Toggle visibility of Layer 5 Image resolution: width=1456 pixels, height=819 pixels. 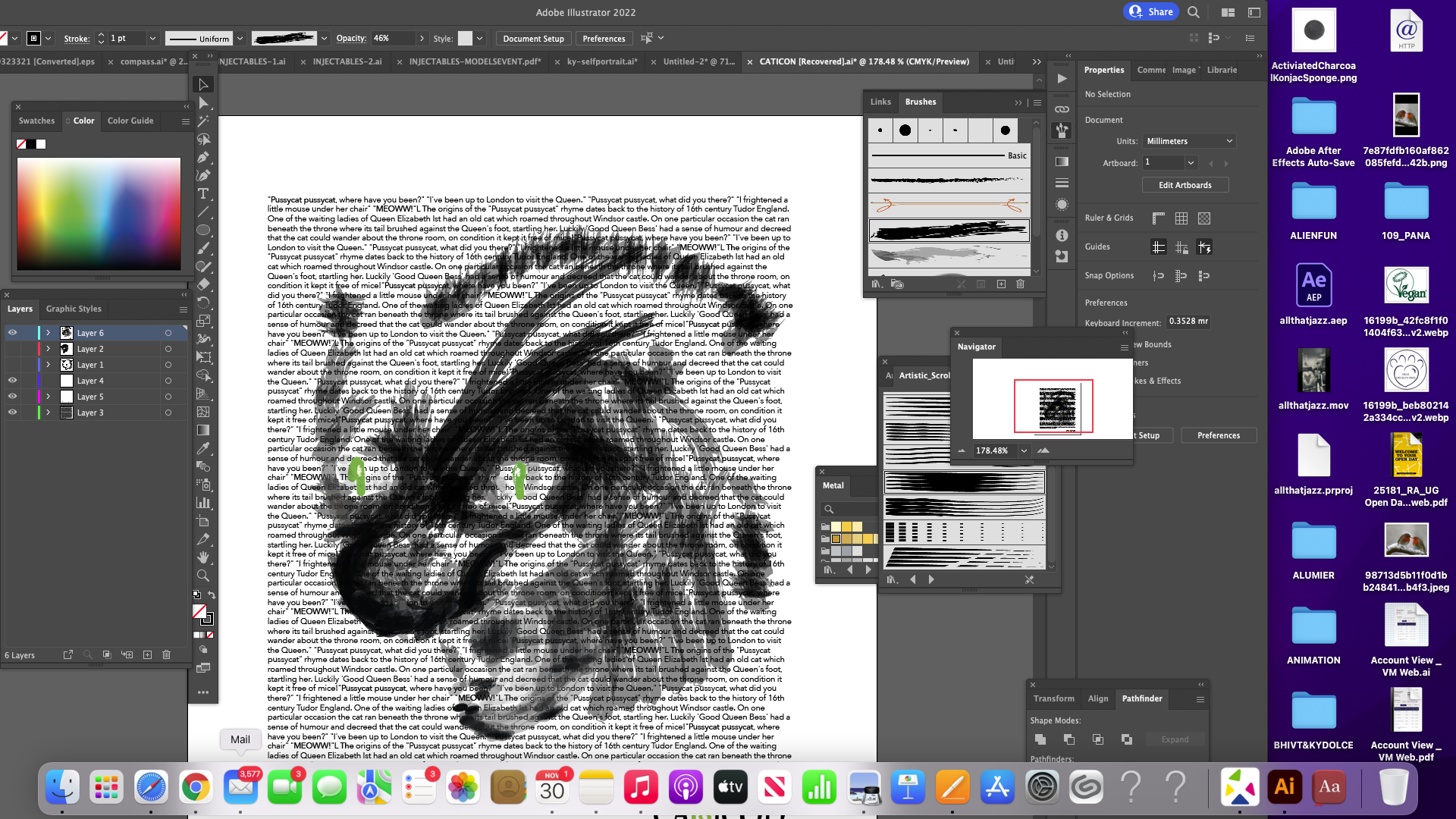click(x=12, y=397)
